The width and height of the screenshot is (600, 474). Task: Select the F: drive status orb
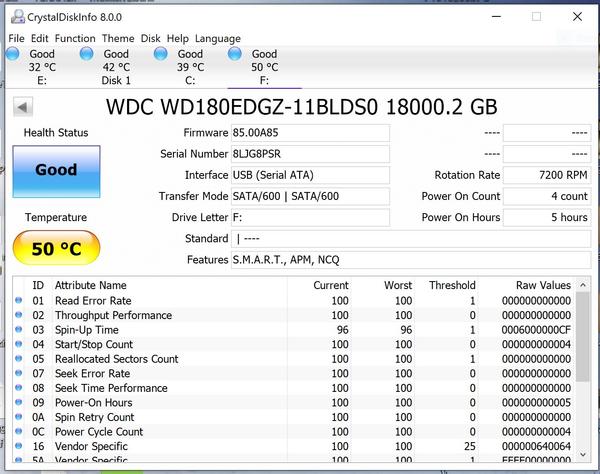234,54
